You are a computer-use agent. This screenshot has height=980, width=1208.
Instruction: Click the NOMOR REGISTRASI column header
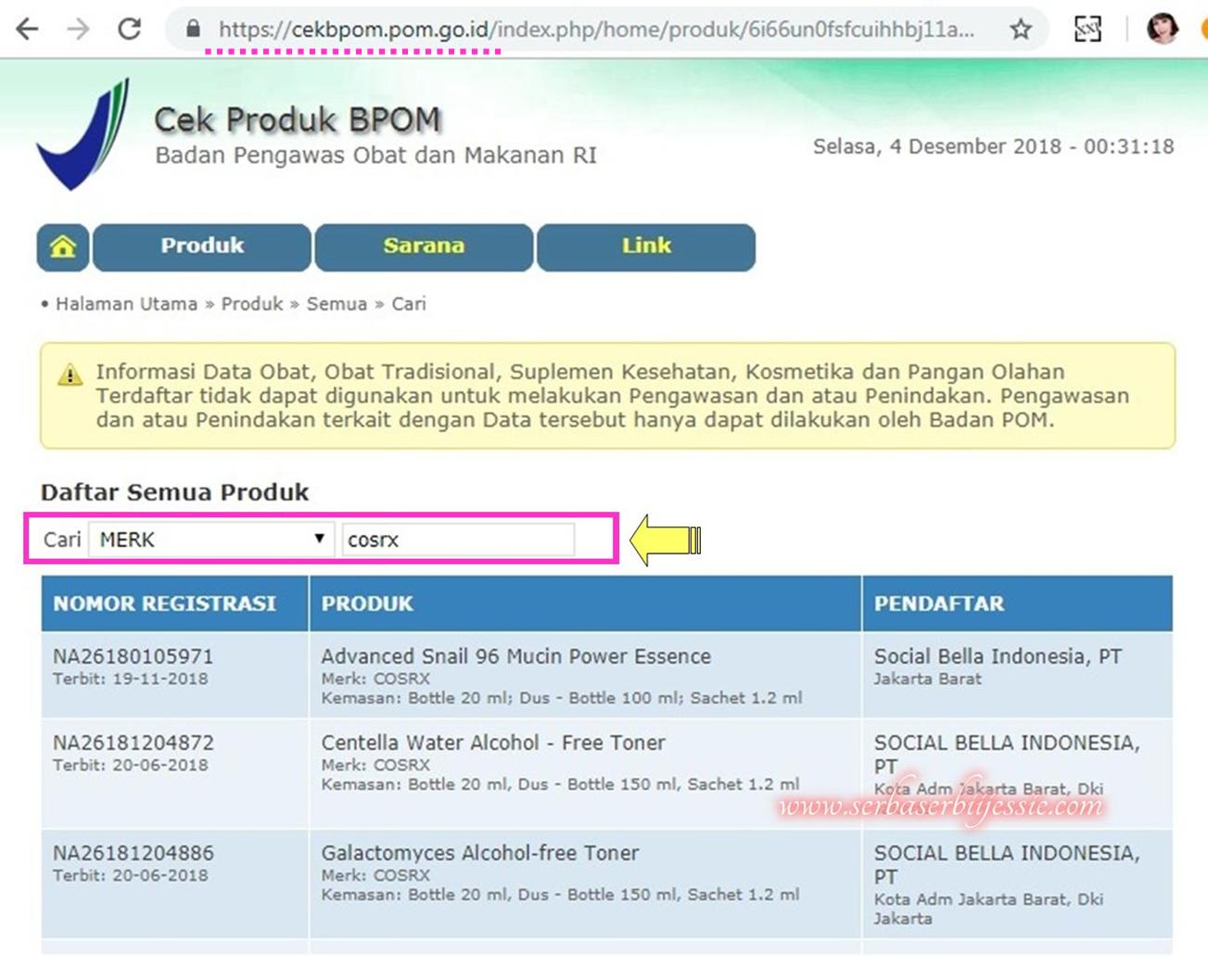coord(174,604)
